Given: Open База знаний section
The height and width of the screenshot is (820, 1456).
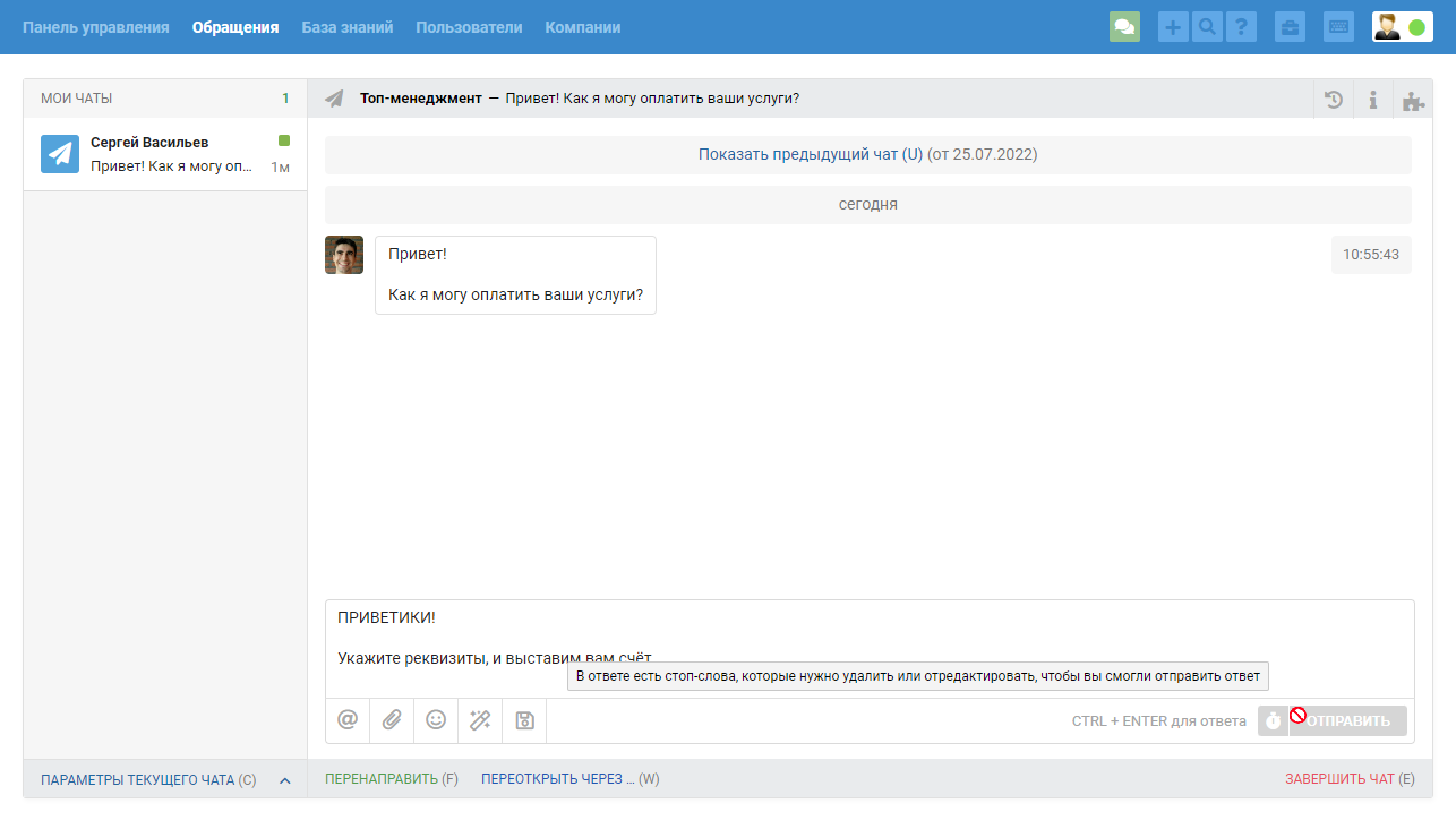Looking at the screenshot, I should (x=347, y=27).
